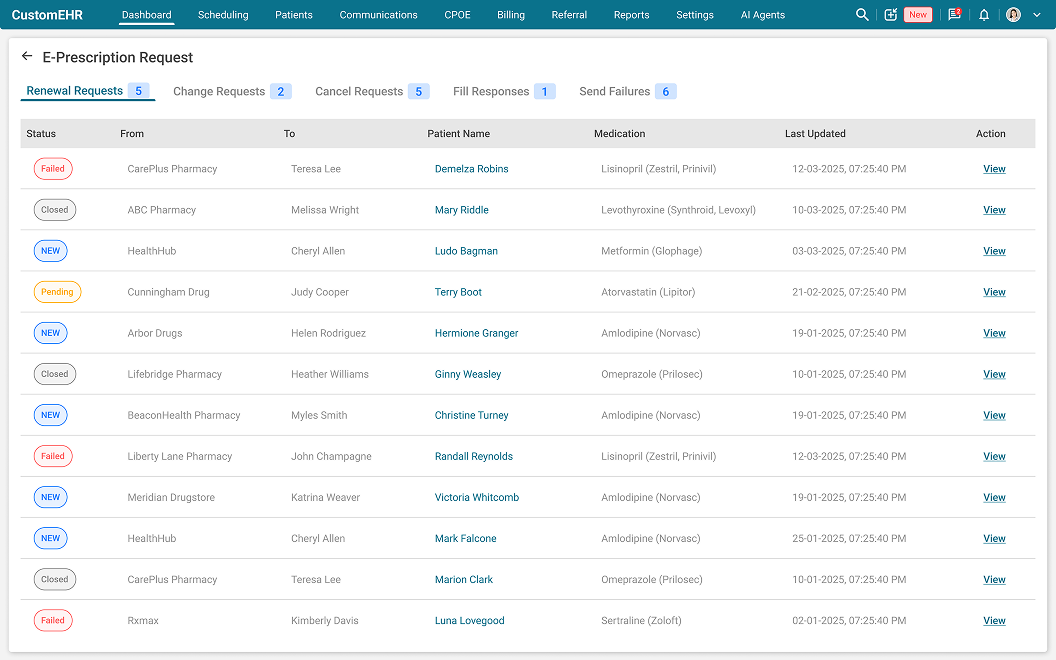This screenshot has height=660, width=1056.
Task: Click View for Luna Lovegood's row
Action: (x=994, y=620)
